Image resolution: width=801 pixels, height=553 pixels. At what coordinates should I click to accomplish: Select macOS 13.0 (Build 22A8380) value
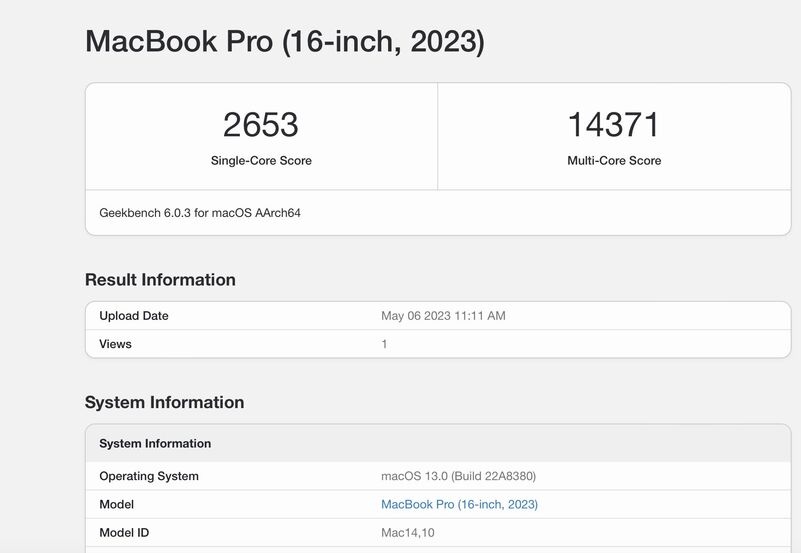(458, 476)
